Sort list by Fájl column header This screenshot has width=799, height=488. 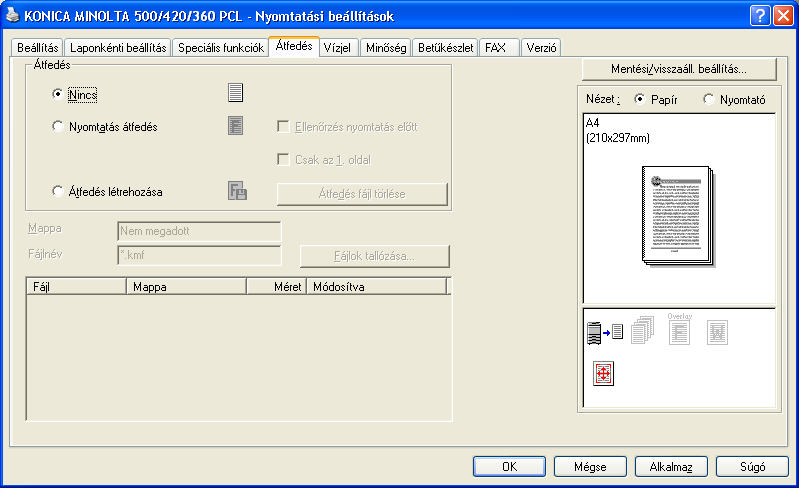tap(76, 287)
